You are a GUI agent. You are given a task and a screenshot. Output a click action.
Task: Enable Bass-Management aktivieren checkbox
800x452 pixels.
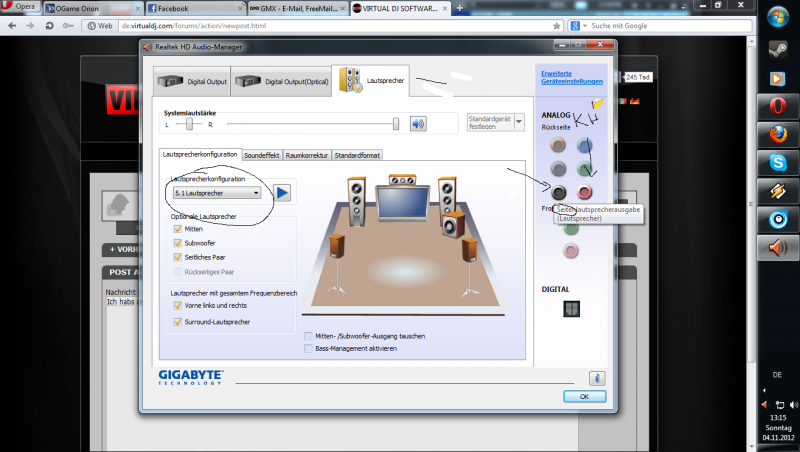308,348
